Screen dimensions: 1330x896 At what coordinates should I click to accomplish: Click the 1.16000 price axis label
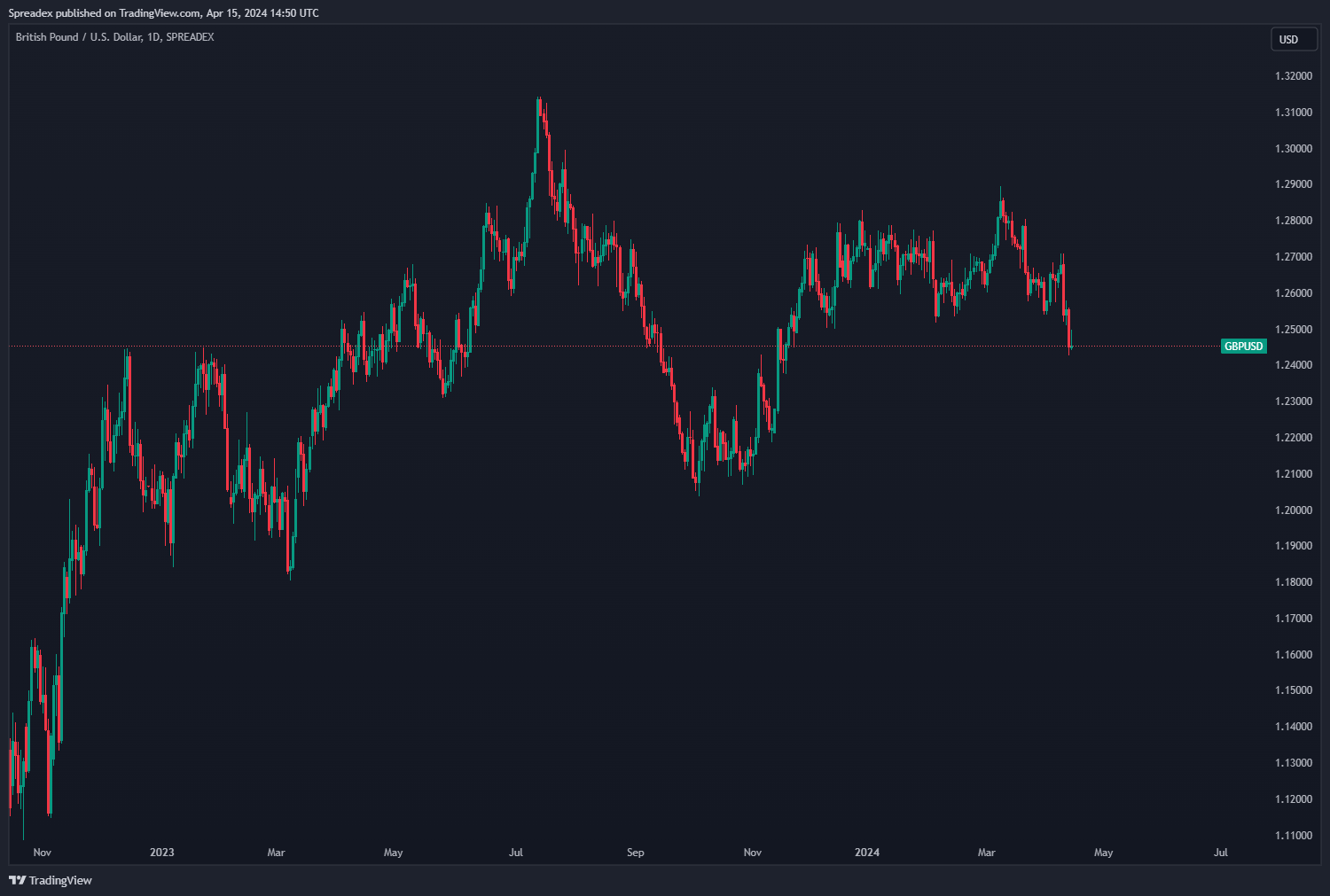[1294, 655]
